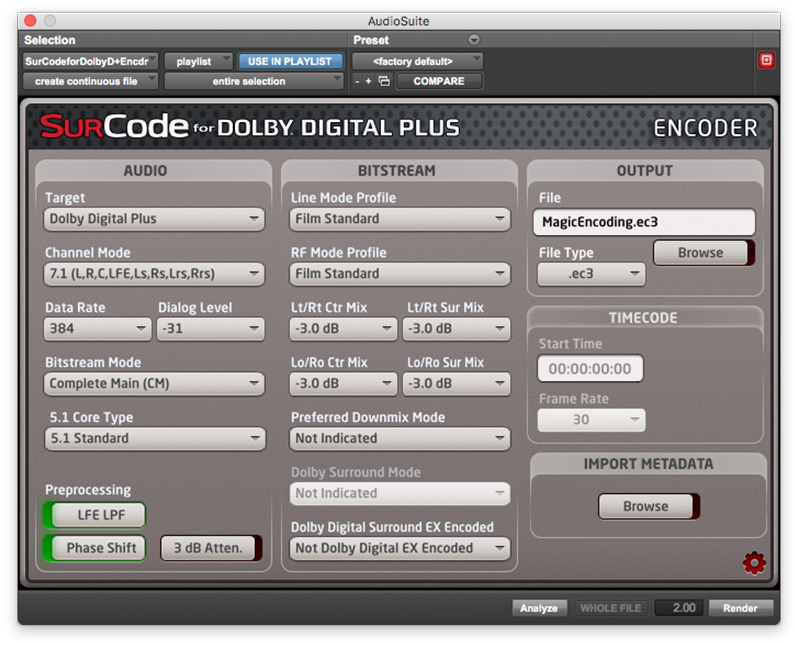Open the Dolby Surround Mode dropdown
The image size is (797, 645).
400,494
